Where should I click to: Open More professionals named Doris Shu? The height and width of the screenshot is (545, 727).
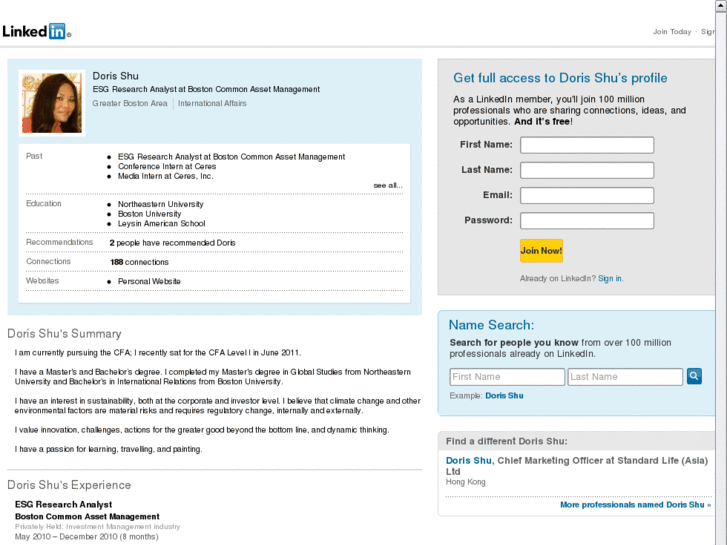[635, 505]
